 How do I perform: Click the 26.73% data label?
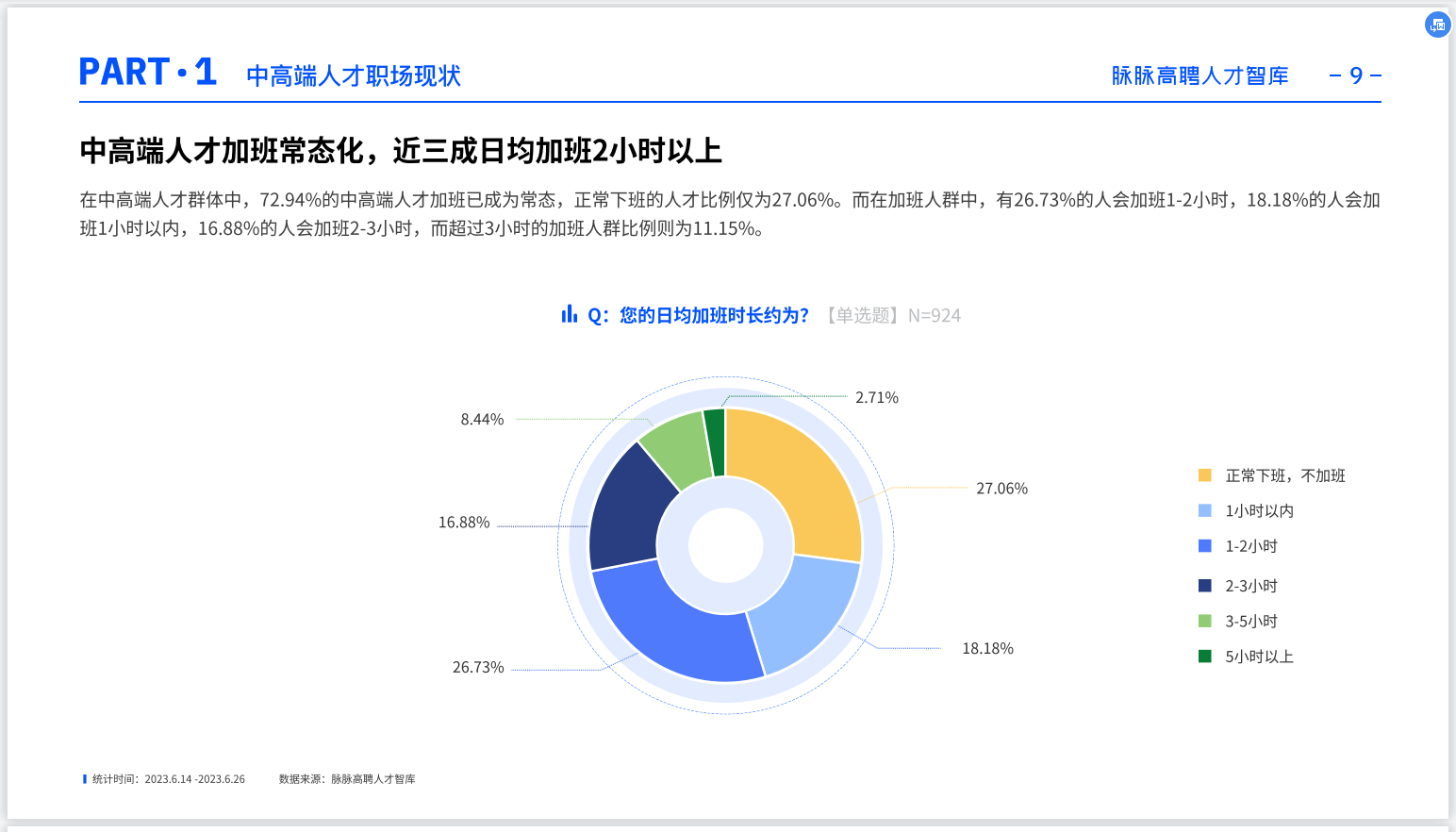click(478, 668)
